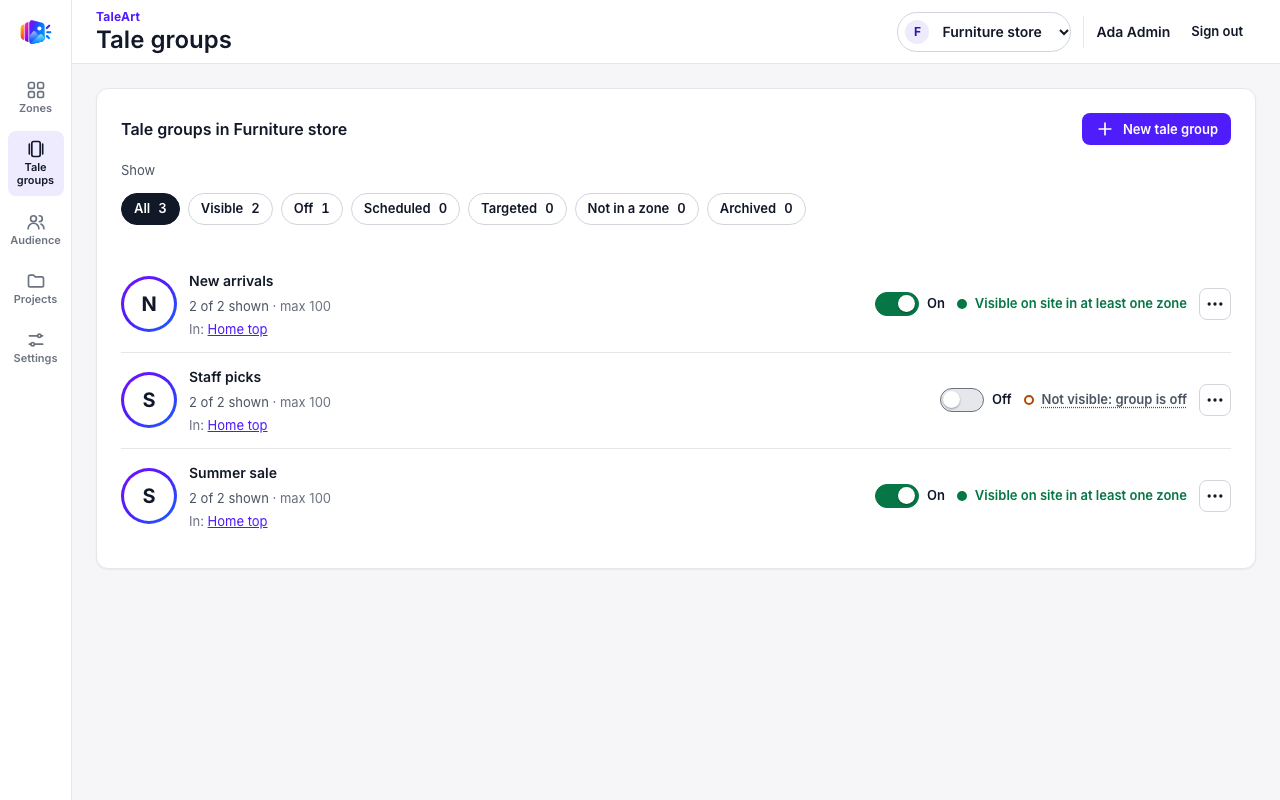Viewport: 1280px width, 800px height.
Task: Go to Tale groups in sidebar
Action: 35,163
